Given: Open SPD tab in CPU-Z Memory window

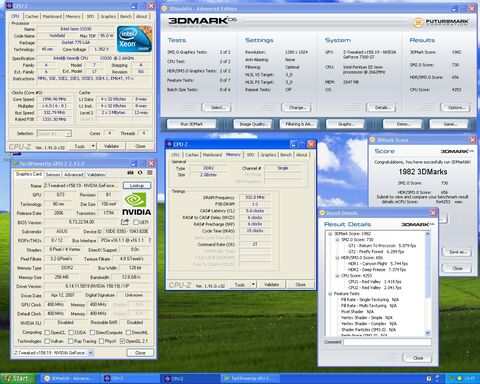Looking at the screenshot, I should [250, 155].
